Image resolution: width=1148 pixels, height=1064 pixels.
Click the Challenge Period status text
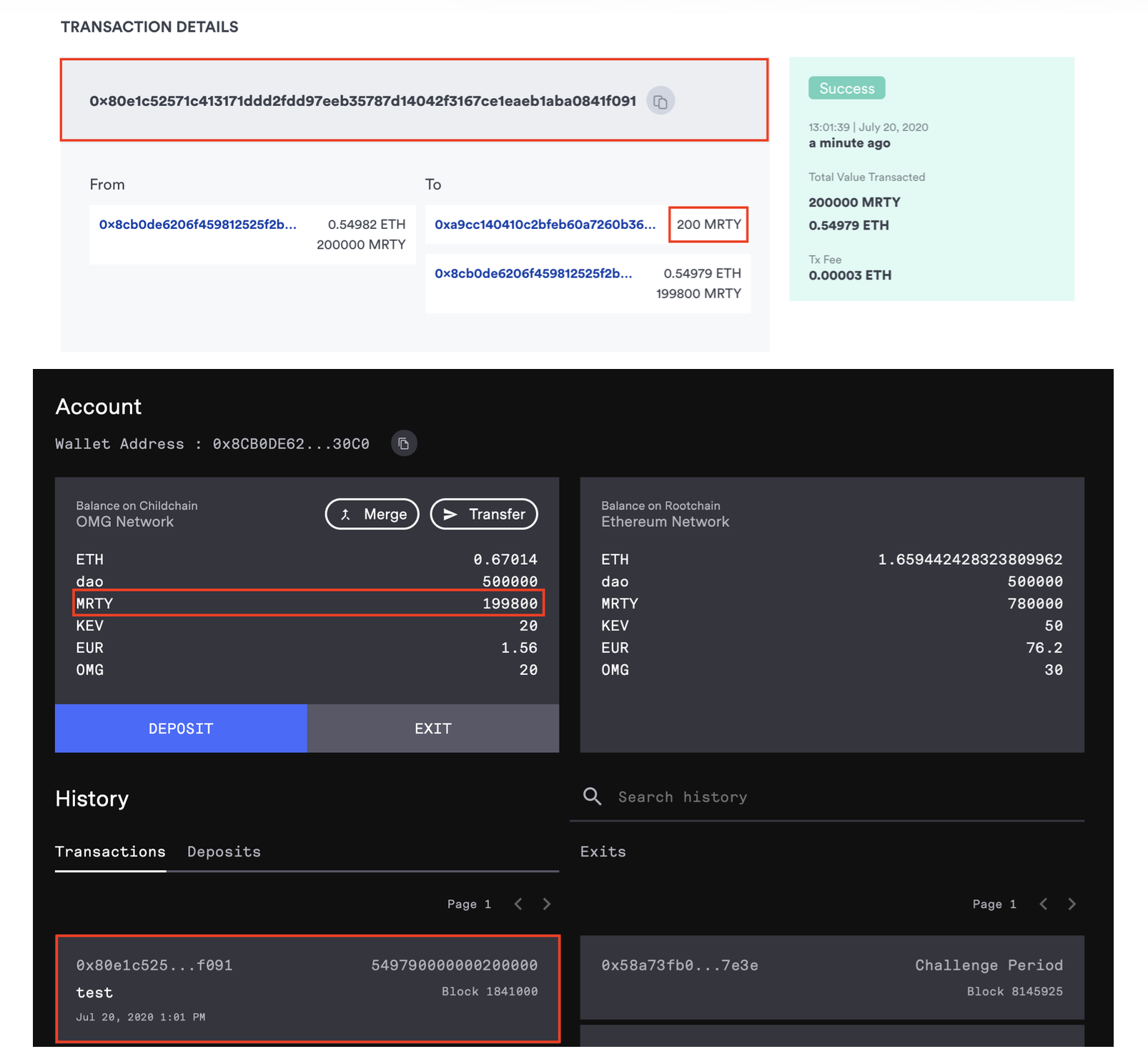tap(989, 965)
